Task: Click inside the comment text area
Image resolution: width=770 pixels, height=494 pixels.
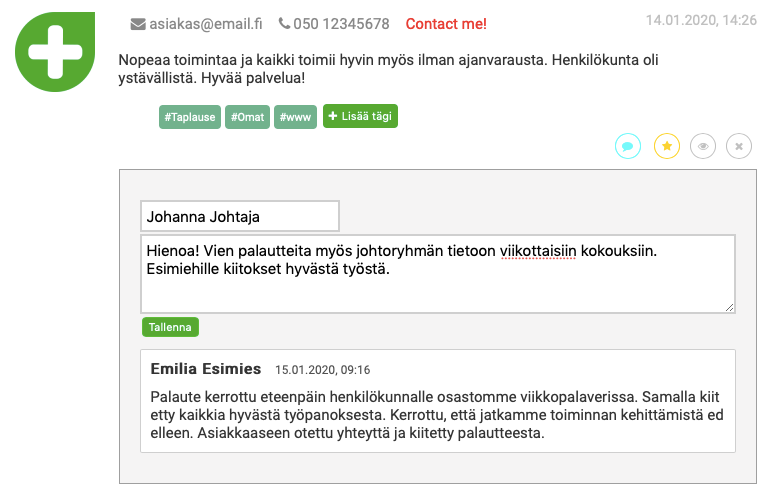Action: pos(438,274)
